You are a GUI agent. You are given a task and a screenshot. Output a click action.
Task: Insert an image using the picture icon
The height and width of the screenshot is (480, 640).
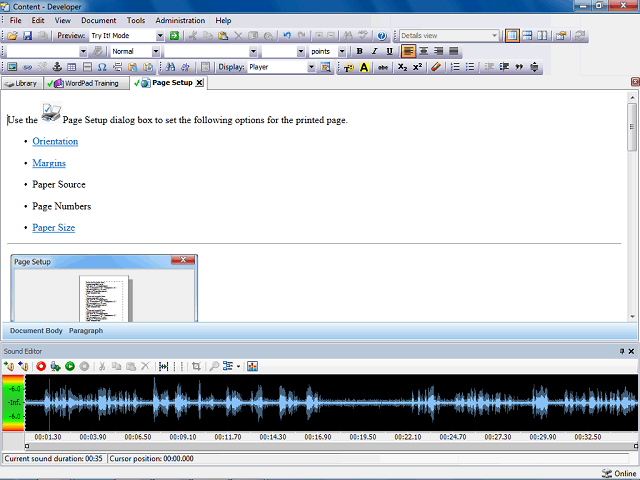(12, 67)
